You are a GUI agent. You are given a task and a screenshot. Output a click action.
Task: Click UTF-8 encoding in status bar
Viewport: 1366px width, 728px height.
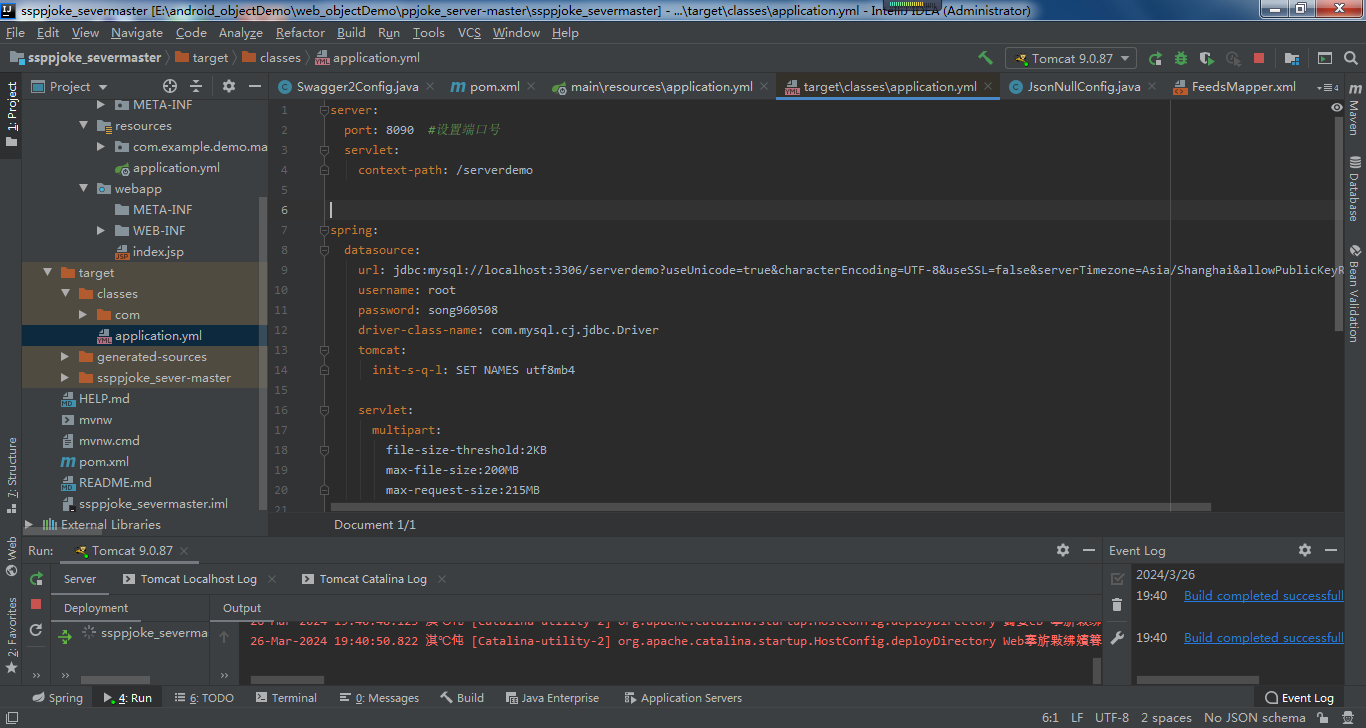(1112, 717)
